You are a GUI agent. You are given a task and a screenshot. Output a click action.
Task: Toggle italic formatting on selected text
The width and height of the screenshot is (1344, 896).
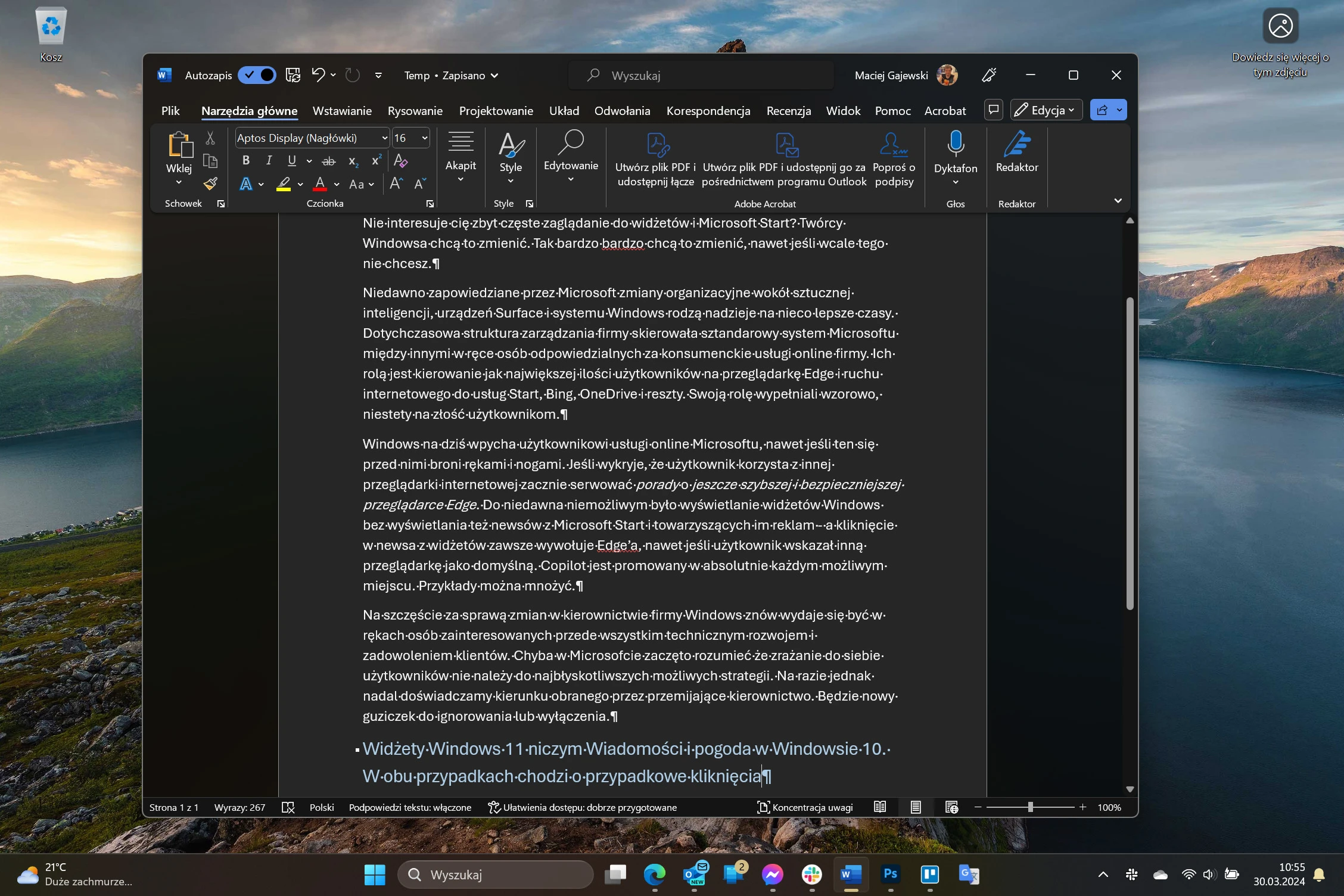point(269,161)
